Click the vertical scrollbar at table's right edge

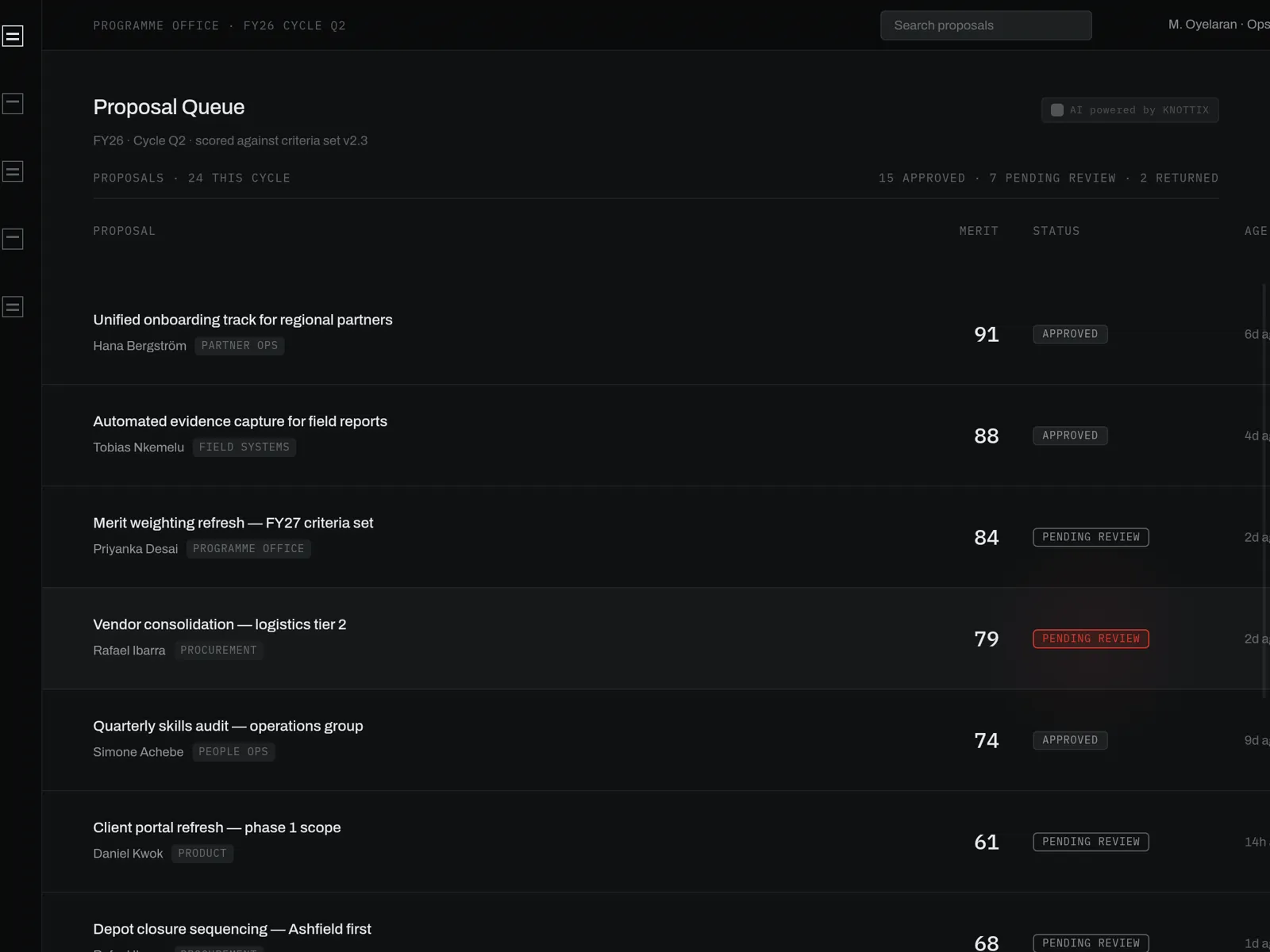(1264, 490)
